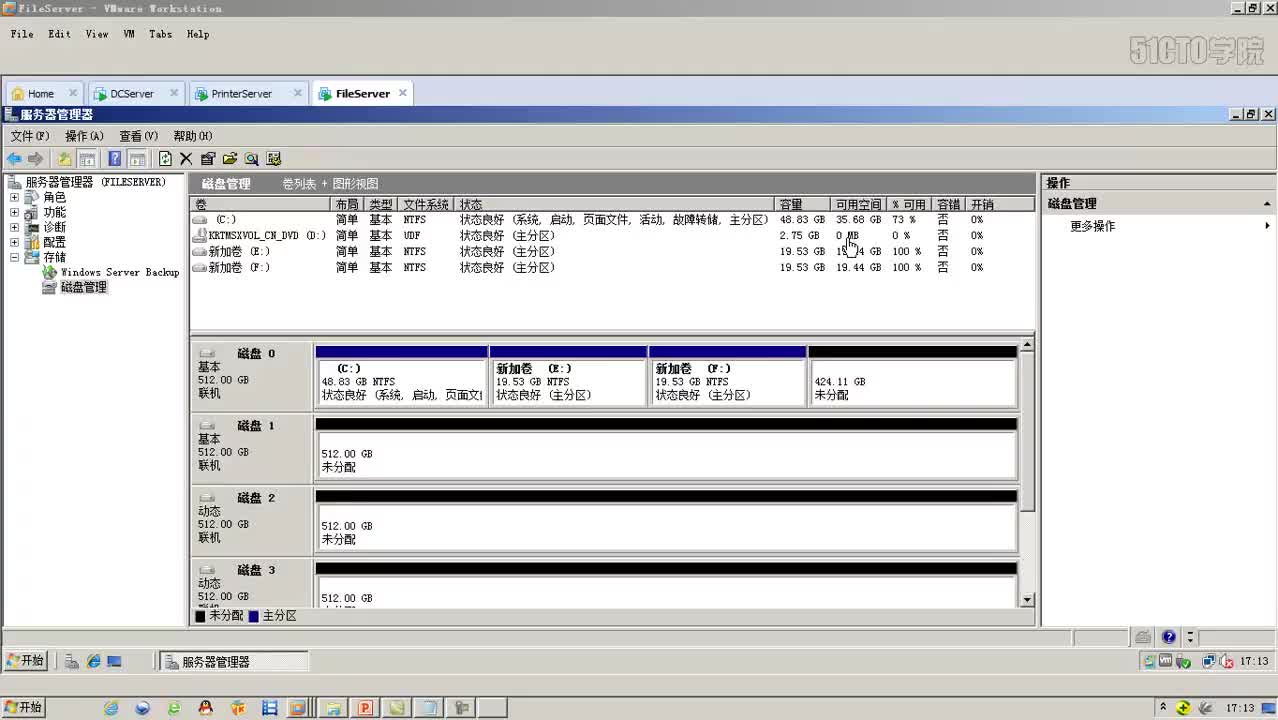Click the Up one level folder icon

point(65,159)
